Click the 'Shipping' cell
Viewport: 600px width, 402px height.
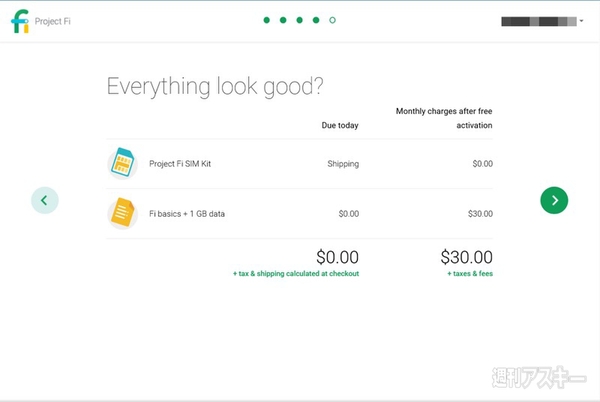[343, 164]
